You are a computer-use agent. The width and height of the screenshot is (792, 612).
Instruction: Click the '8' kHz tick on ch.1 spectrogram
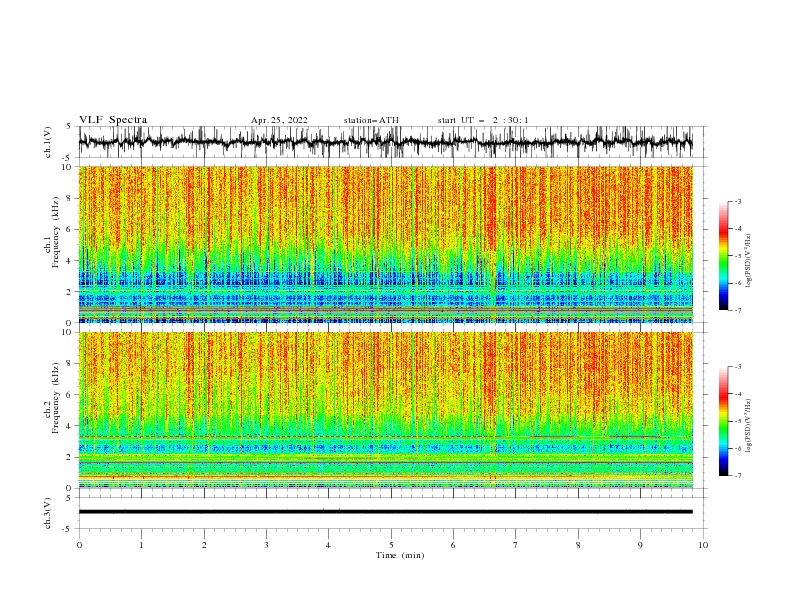click(71, 198)
